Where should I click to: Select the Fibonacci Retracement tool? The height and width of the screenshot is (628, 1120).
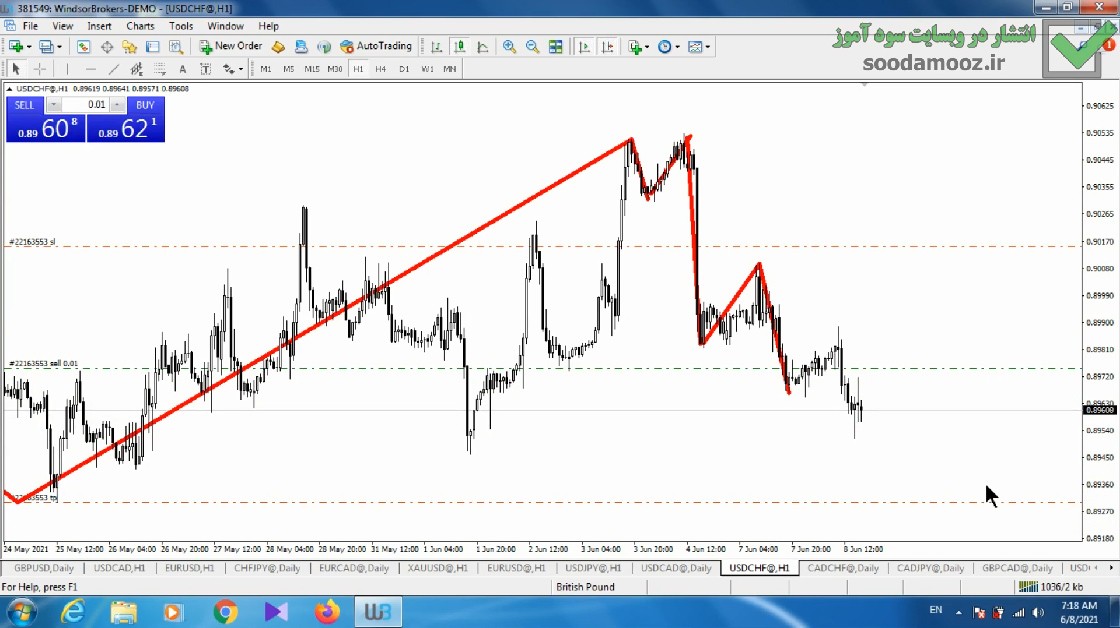click(x=159, y=69)
